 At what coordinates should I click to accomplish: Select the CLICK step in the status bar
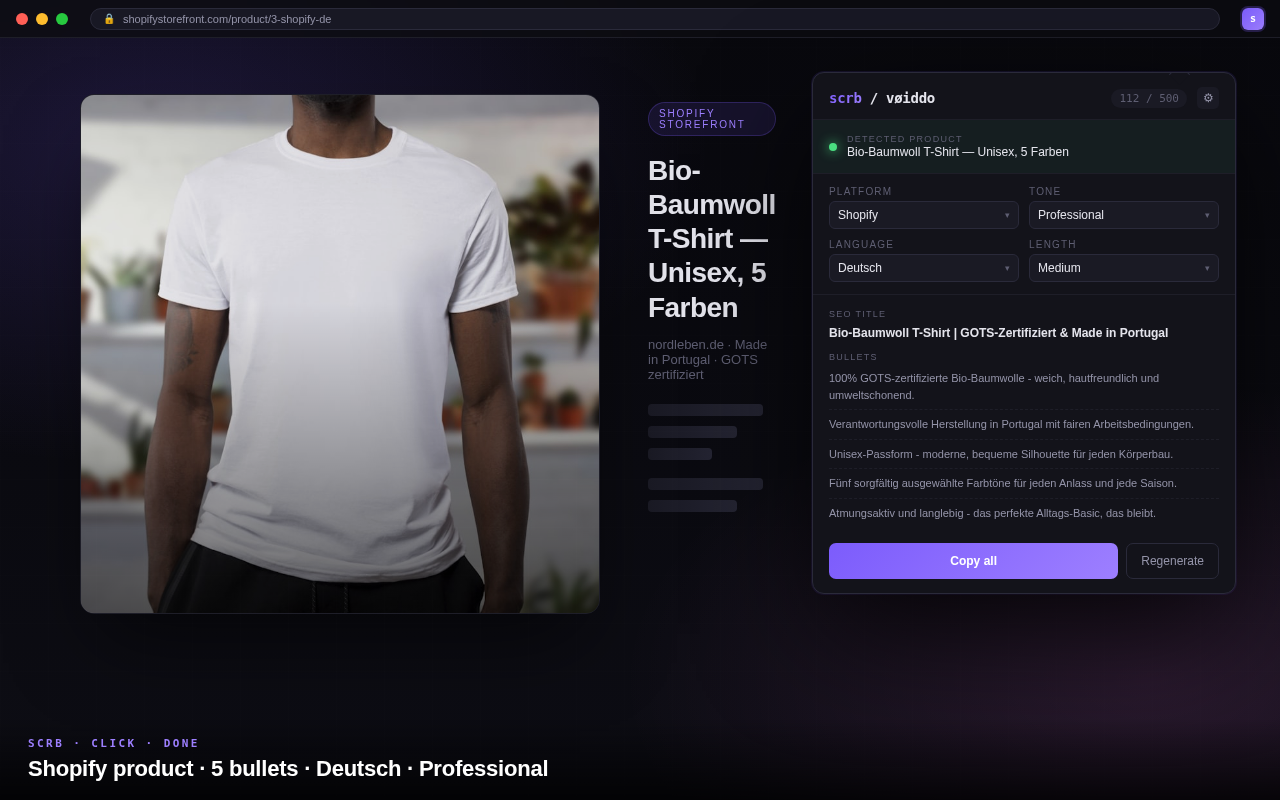pyautogui.click(x=113, y=743)
